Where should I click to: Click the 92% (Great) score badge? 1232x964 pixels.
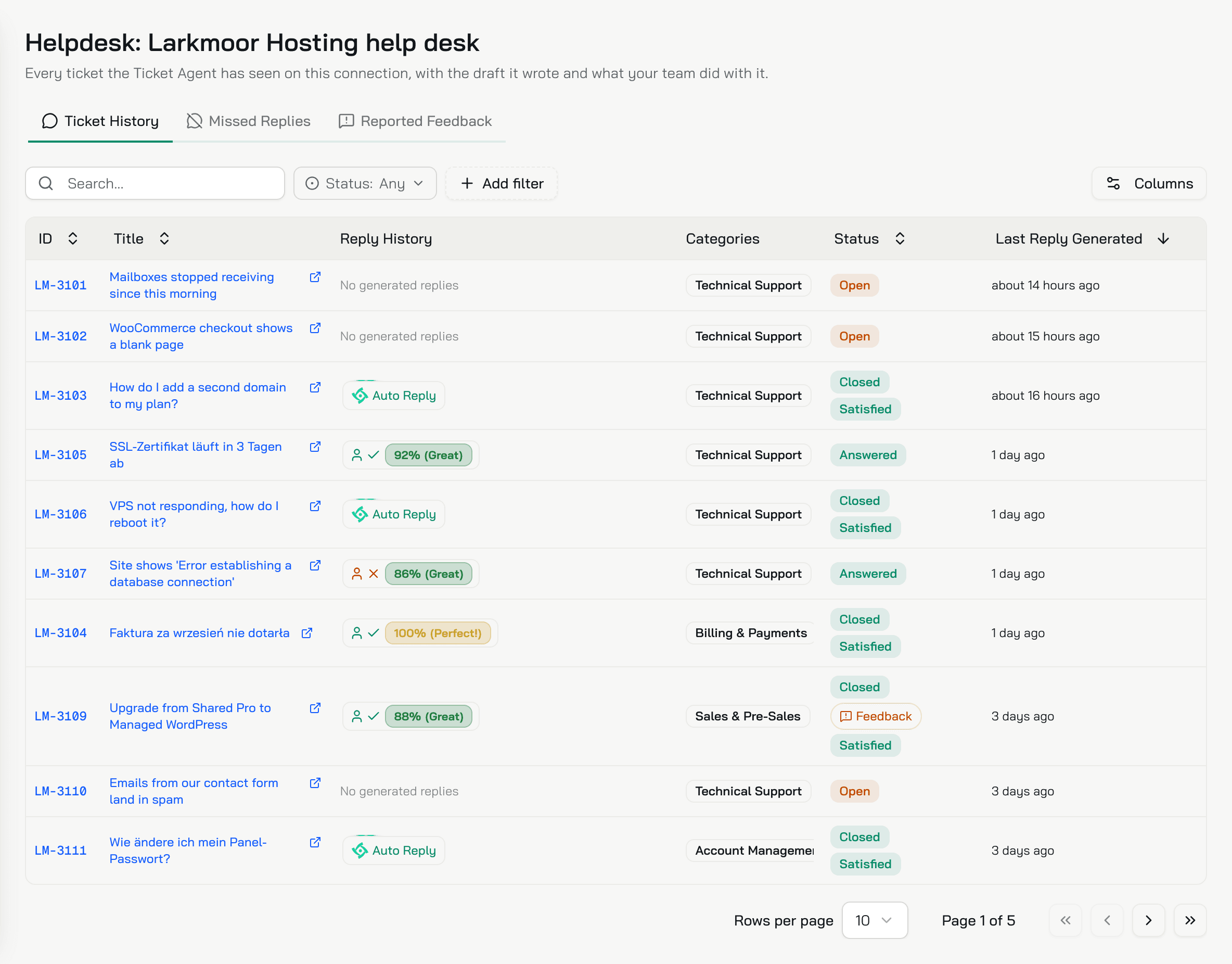click(428, 455)
